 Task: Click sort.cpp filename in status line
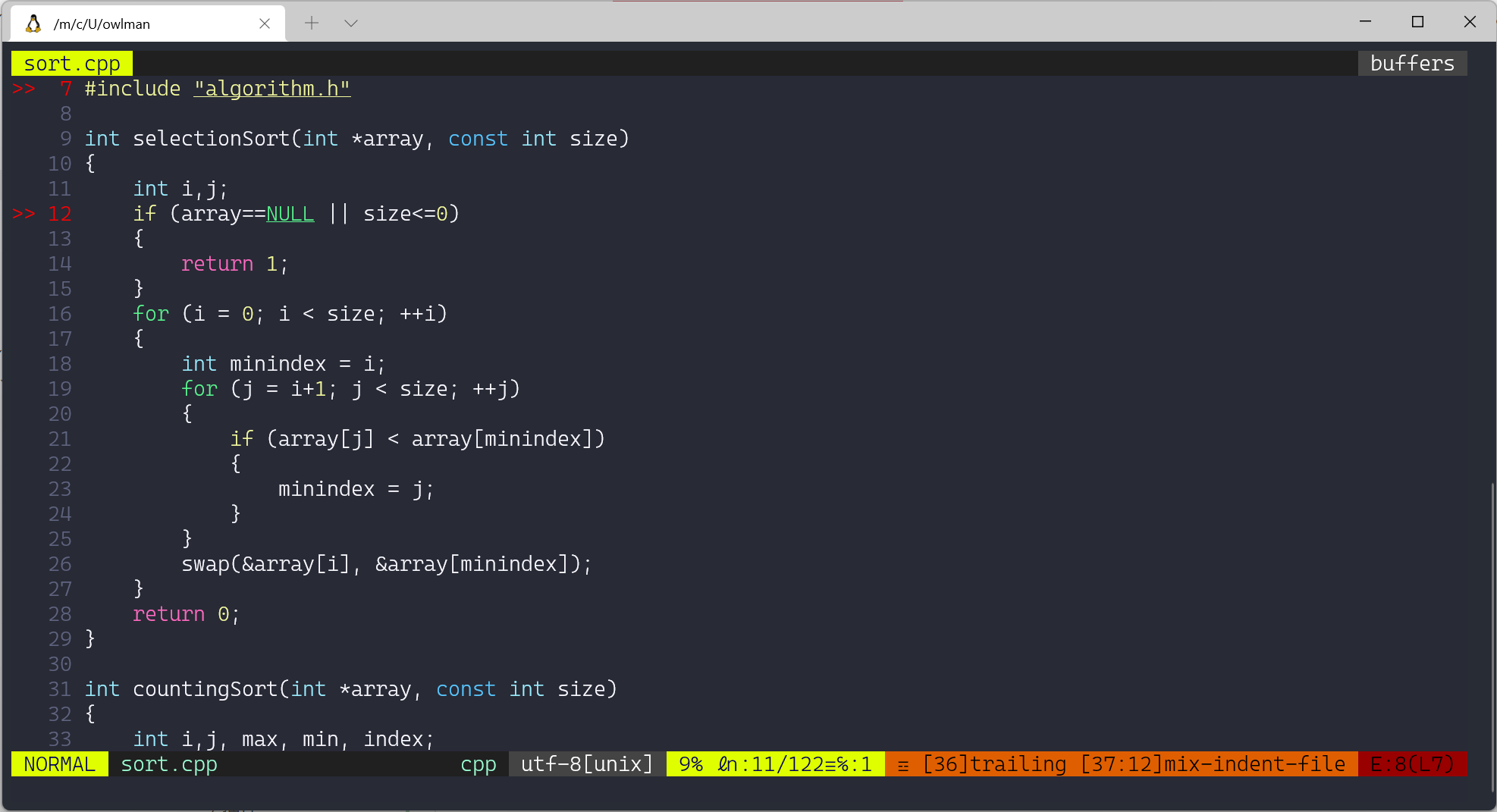coord(169,764)
